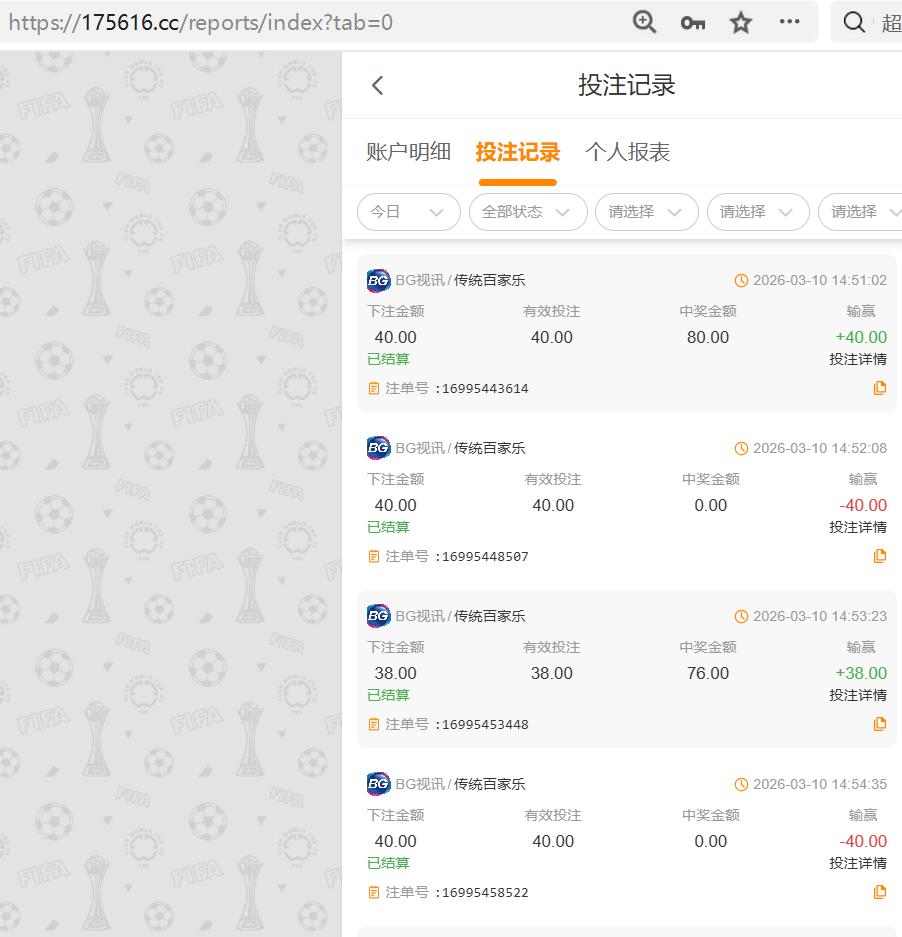
Task: Open the rightmost 请选择 dropdown
Action: [859, 212]
